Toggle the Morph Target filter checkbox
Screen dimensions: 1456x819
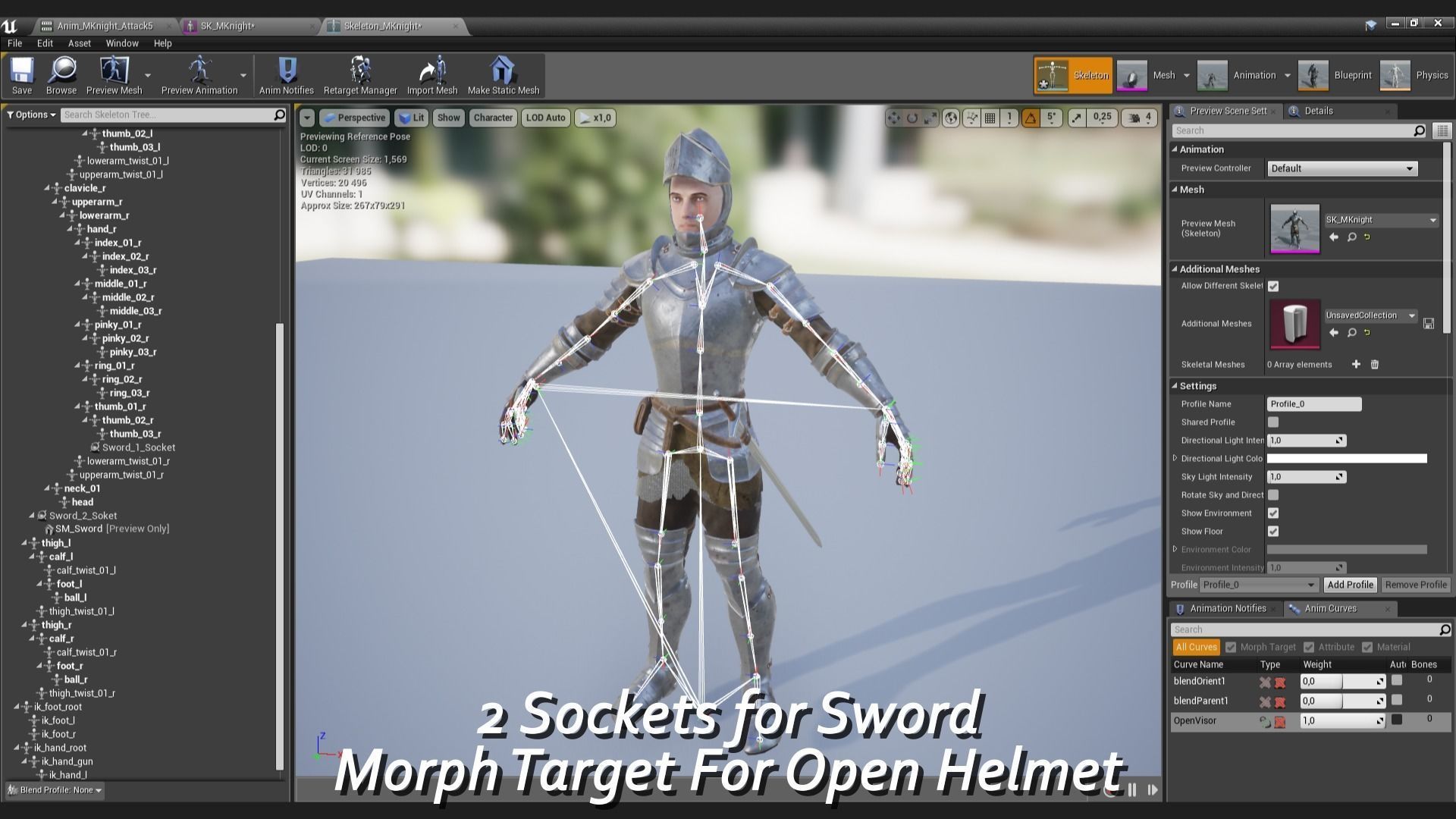(x=1231, y=647)
